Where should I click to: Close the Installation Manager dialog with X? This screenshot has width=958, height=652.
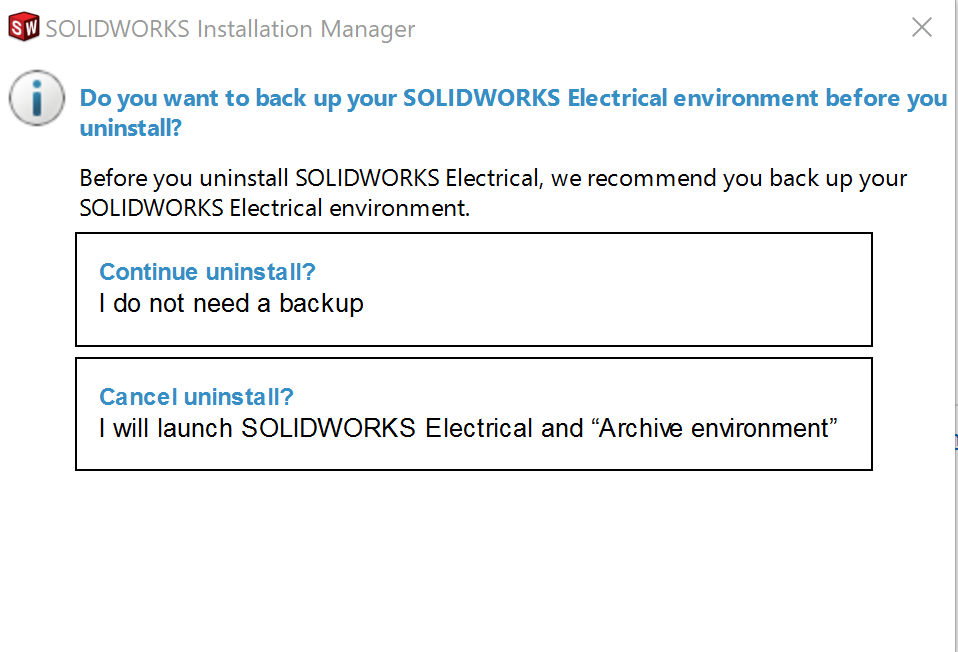tap(921, 27)
